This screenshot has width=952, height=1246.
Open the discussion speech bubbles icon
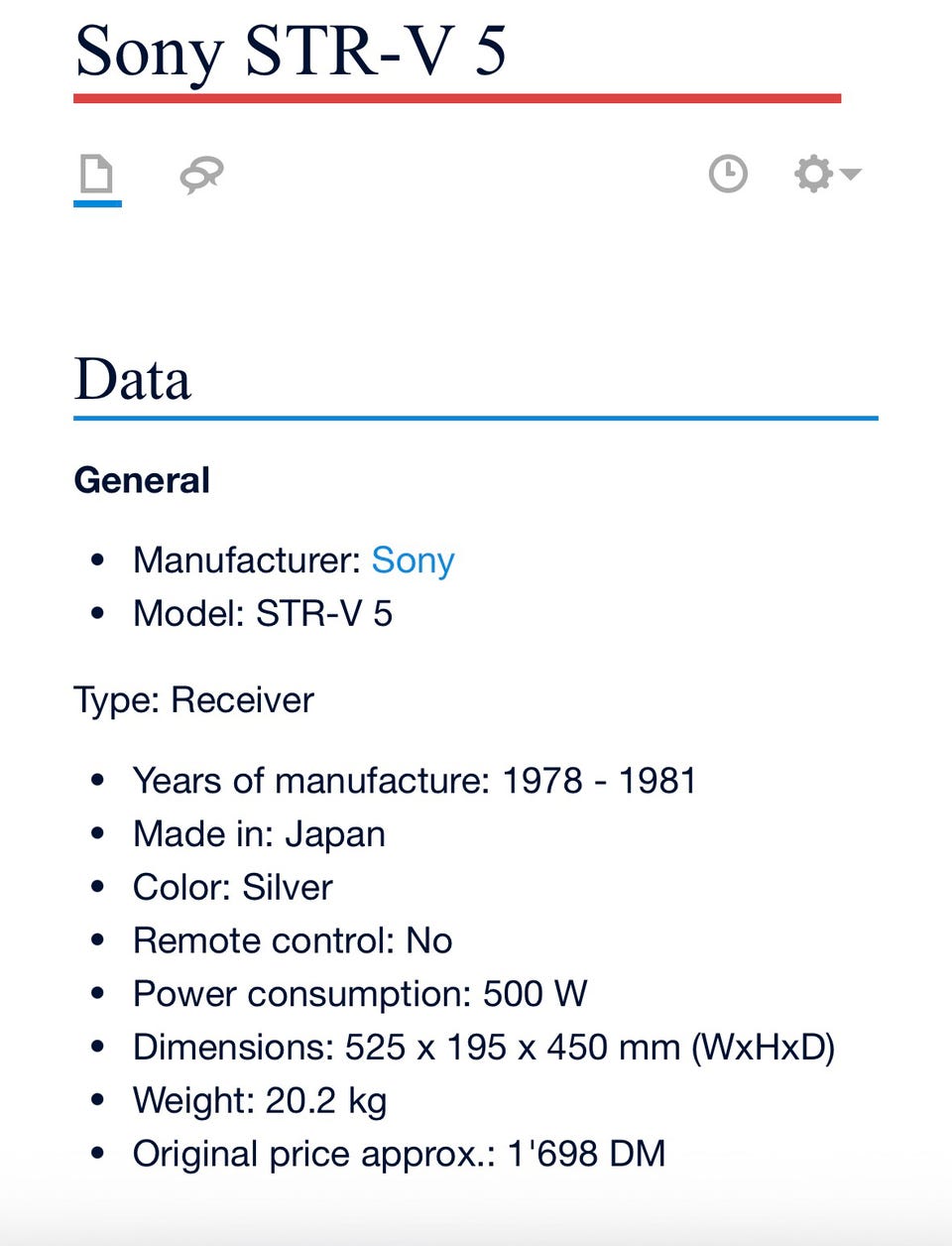(x=201, y=176)
